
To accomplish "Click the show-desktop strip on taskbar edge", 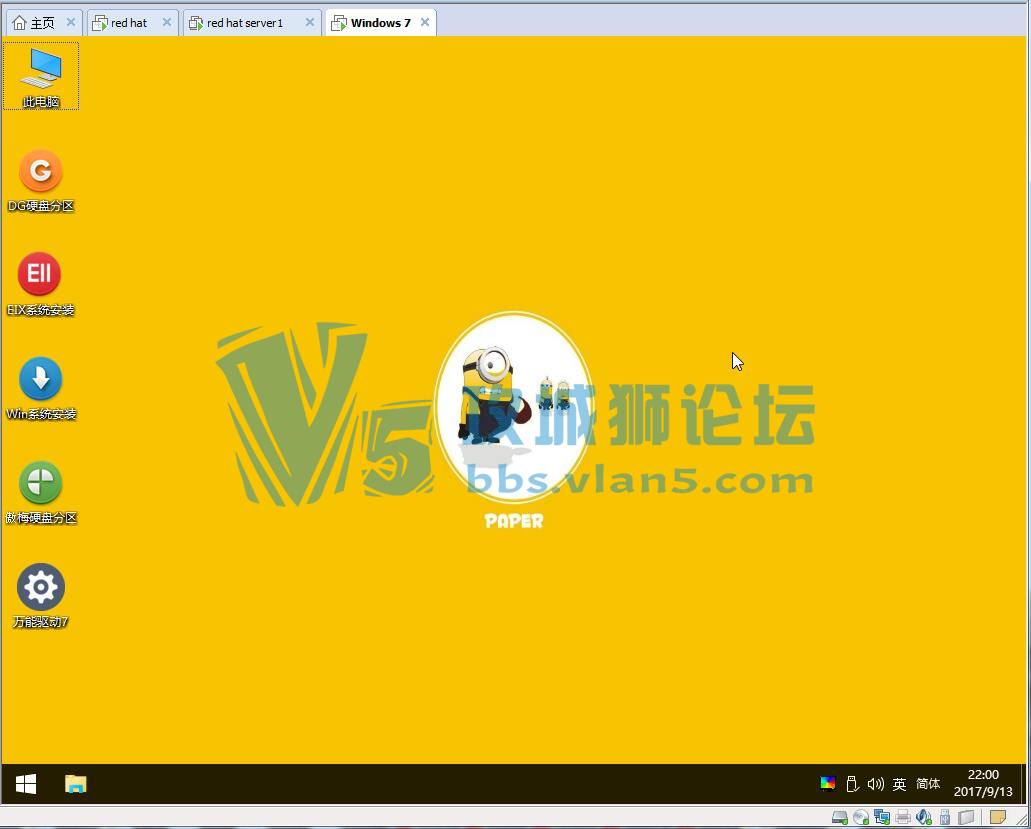I will point(1024,784).
